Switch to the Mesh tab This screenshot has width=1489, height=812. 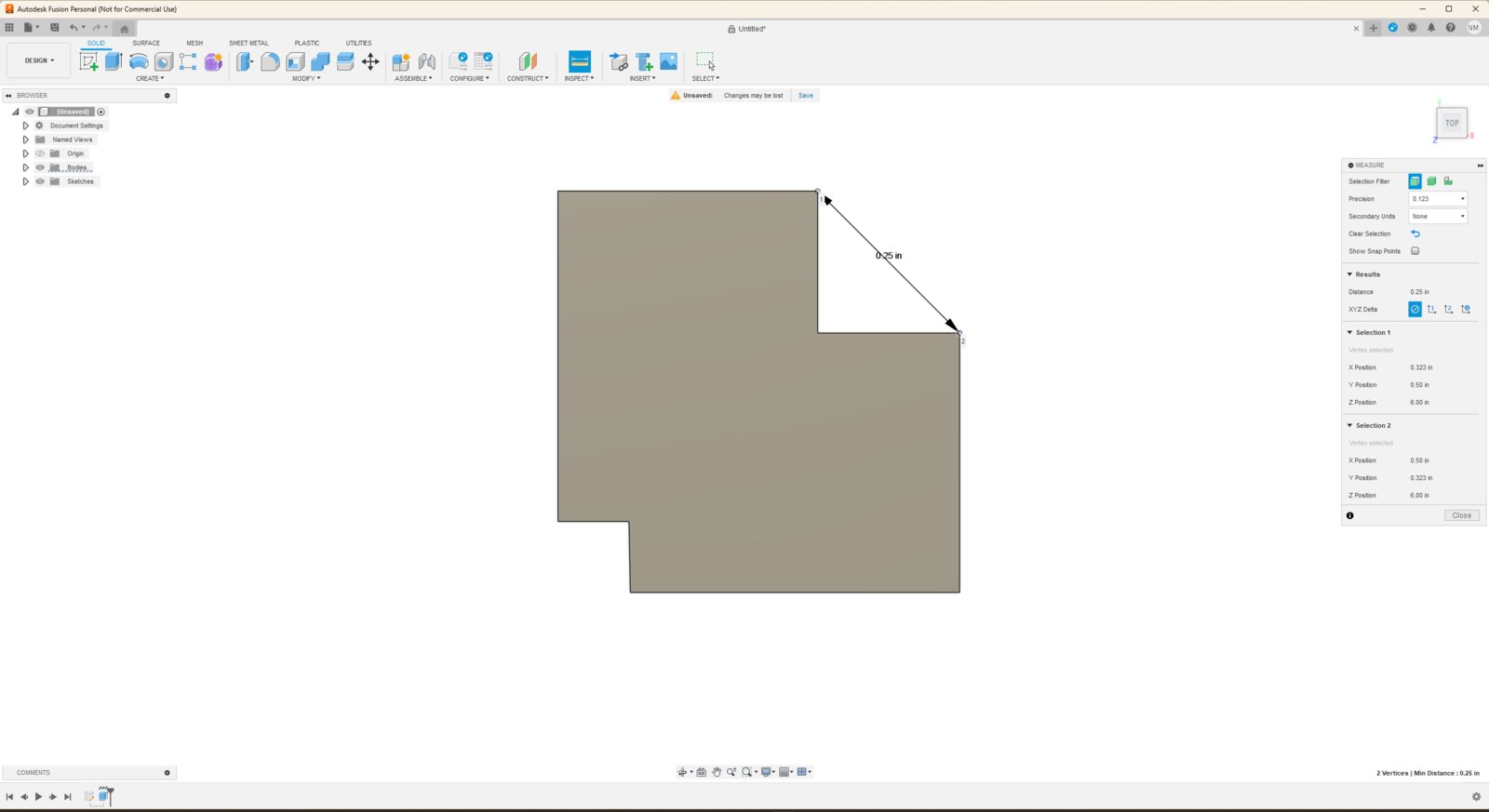195,43
